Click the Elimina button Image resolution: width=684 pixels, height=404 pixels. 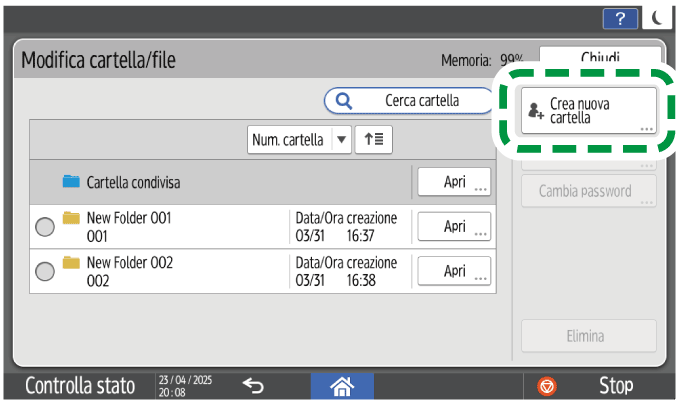tap(589, 336)
